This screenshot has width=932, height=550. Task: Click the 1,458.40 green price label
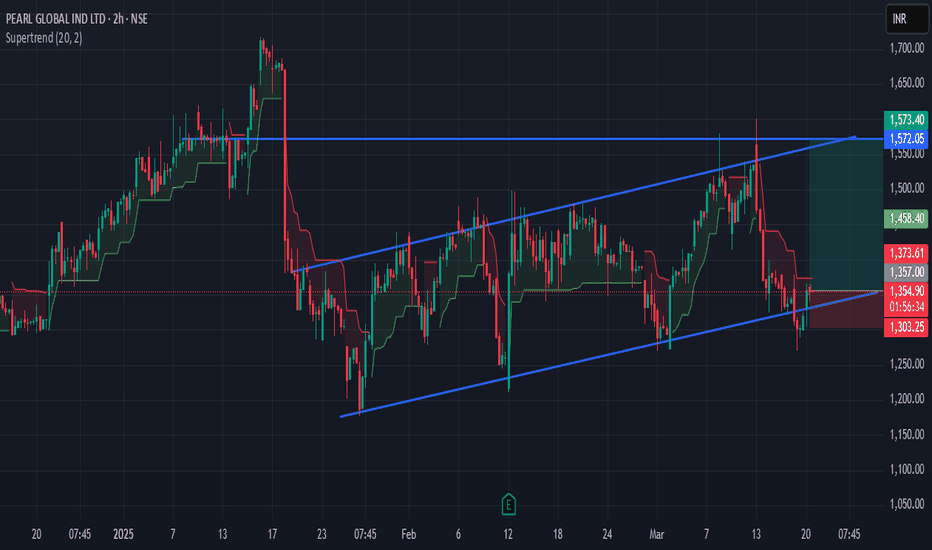point(906,218)
